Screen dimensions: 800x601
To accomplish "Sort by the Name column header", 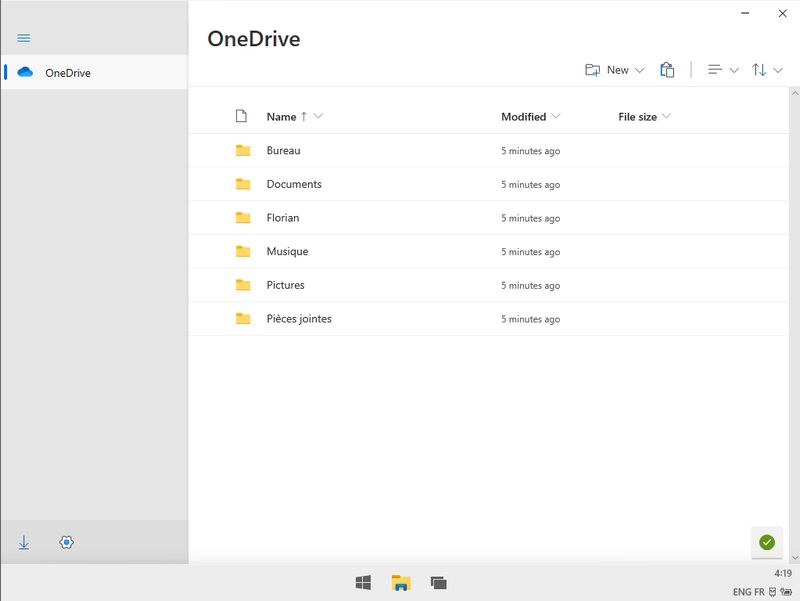I will click(x=282, y=117).
